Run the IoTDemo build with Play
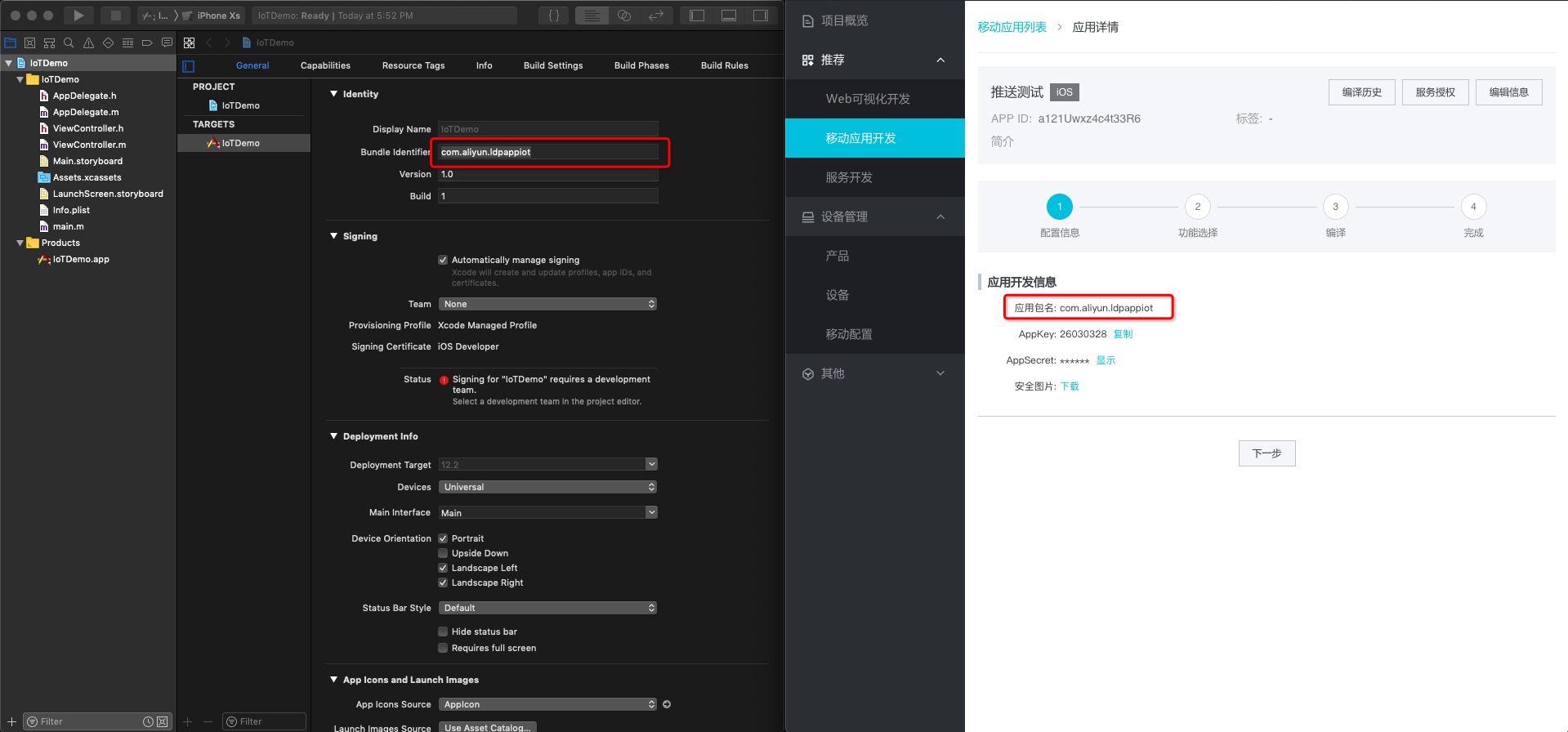Image resolution: width=1568 pixels, height=732 pixels. click(x=78, y=16)
